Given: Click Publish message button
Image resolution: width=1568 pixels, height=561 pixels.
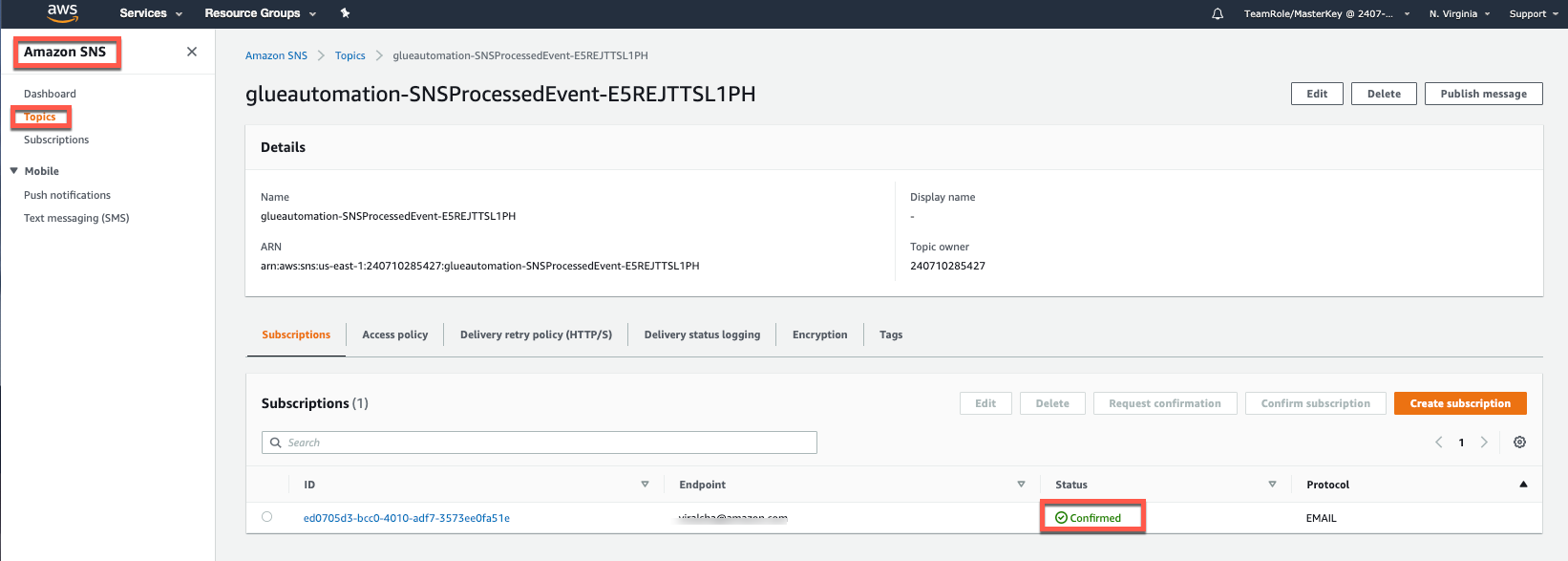Looking at the screenshot, I should click(1483, 94).
